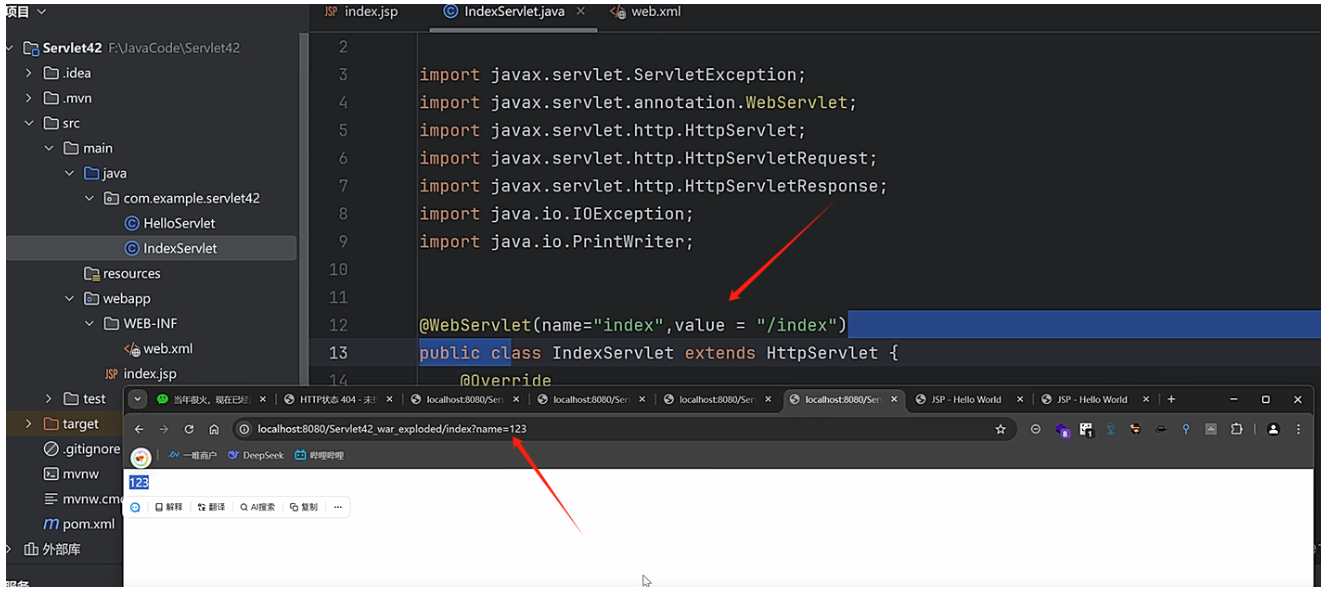
Task: Open the DeepSeek bookmark
Action: click(x=256, y=455)
